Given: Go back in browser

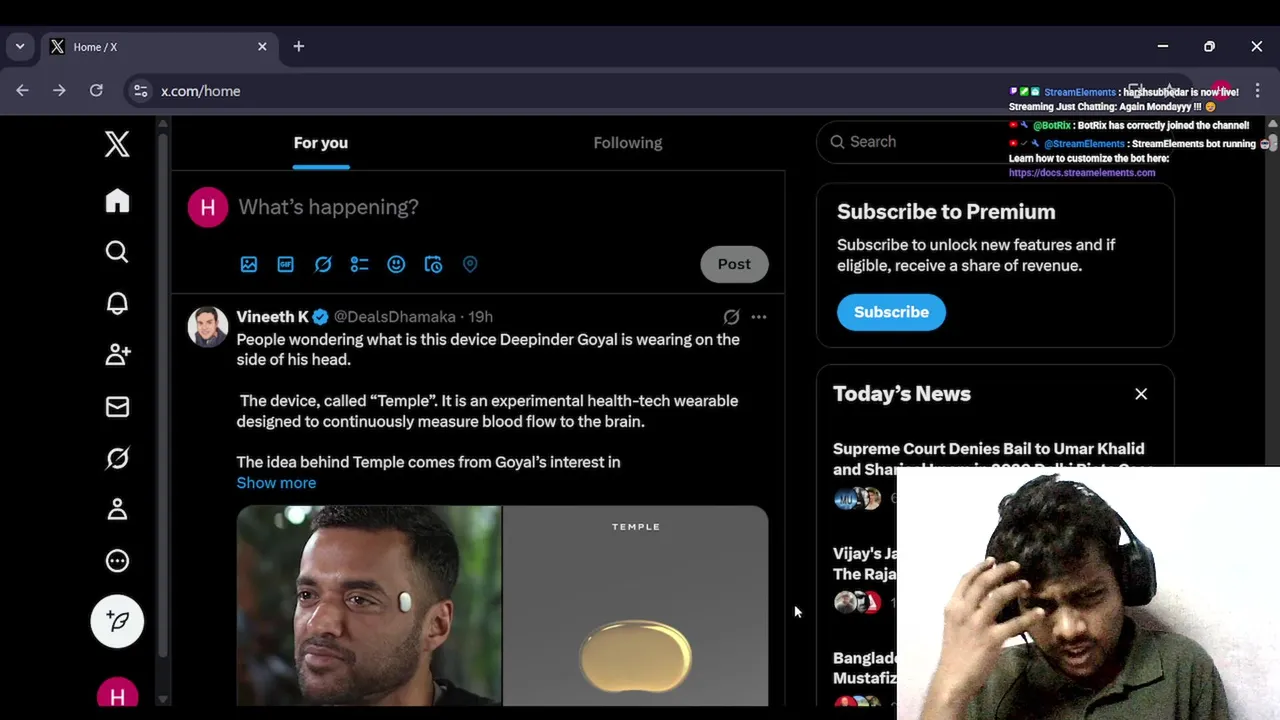Looking at the screenshot, I should [x=22, y=91].
